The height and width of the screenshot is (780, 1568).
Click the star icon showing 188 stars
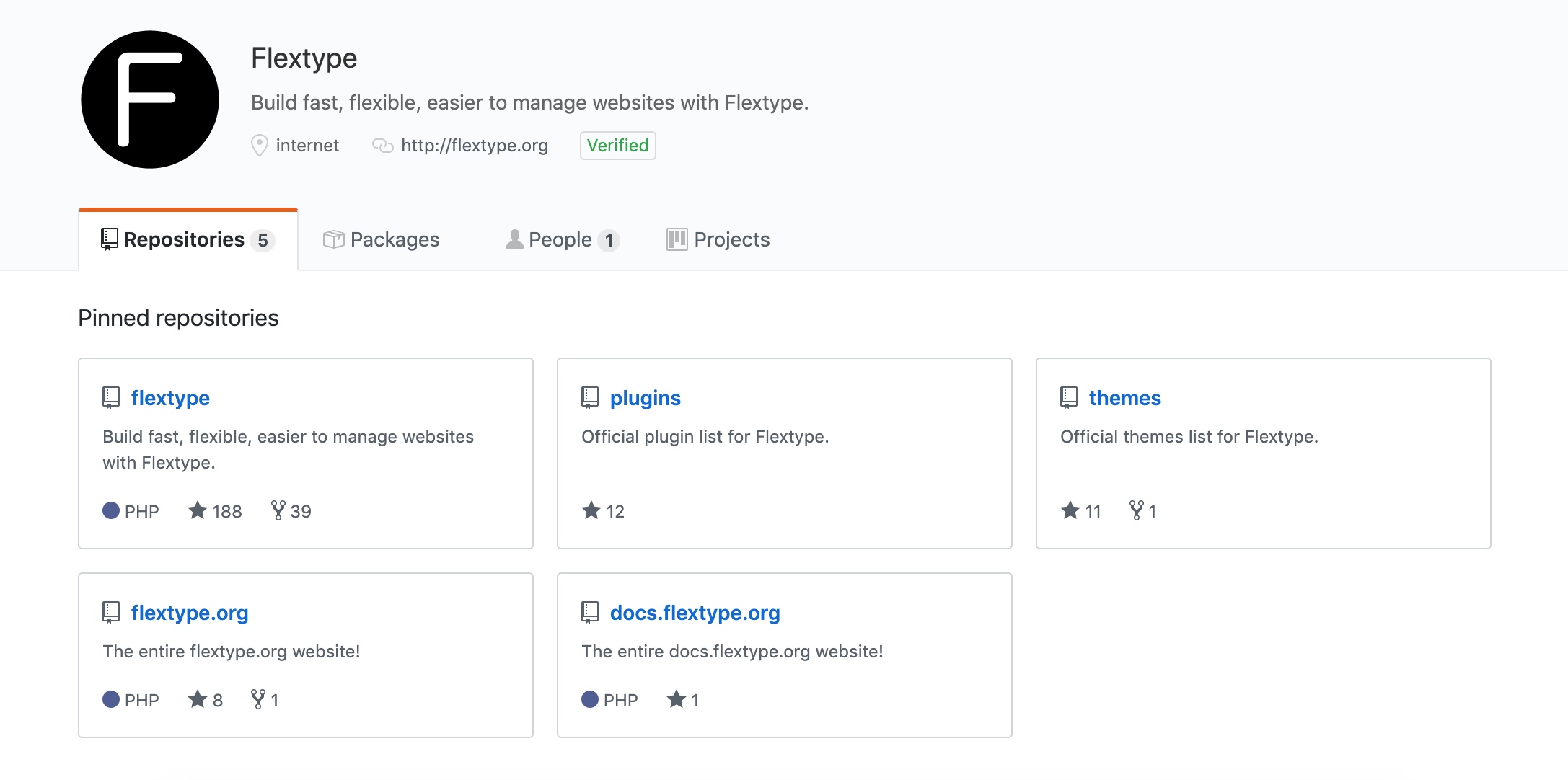pos(198,510)
